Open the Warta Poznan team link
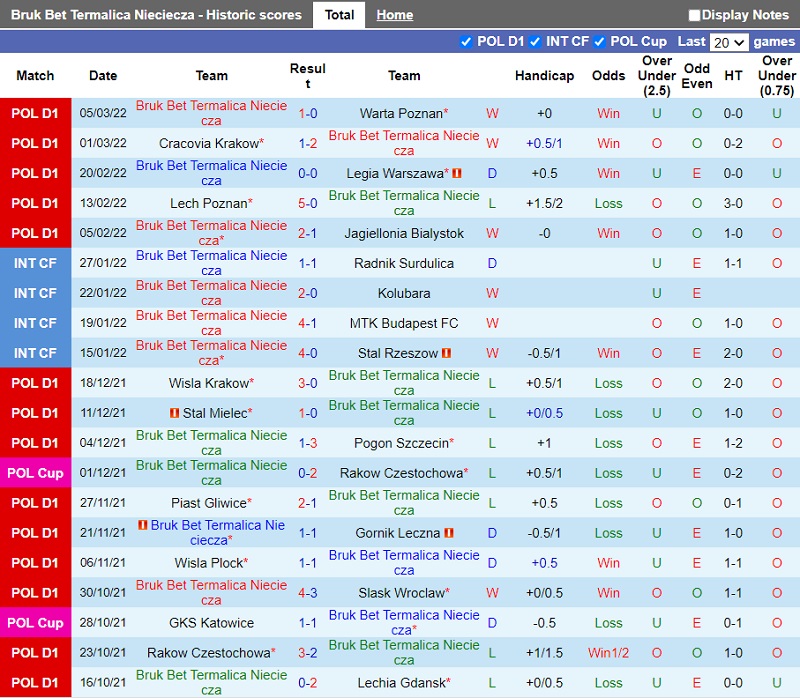Viewport: 800px width, 698px height. [400, 113]
